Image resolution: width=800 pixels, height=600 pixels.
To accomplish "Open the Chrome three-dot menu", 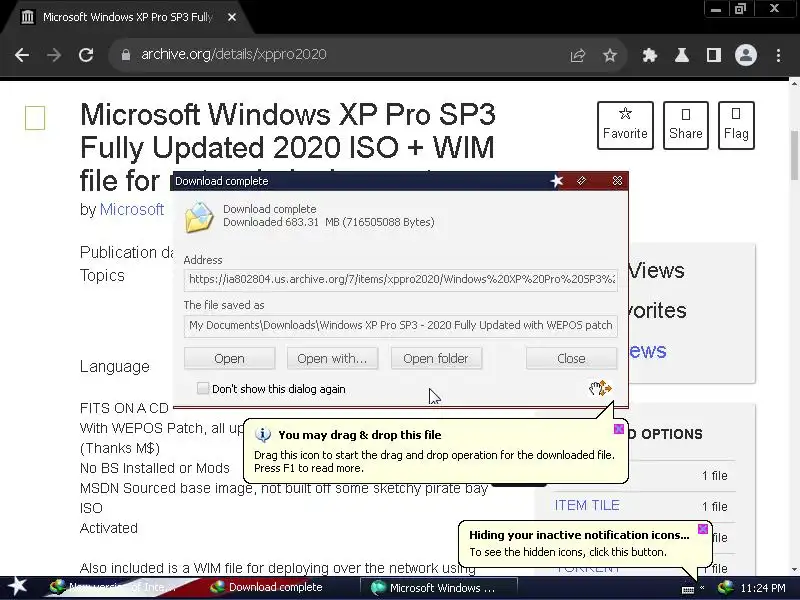I will [778, 55].
